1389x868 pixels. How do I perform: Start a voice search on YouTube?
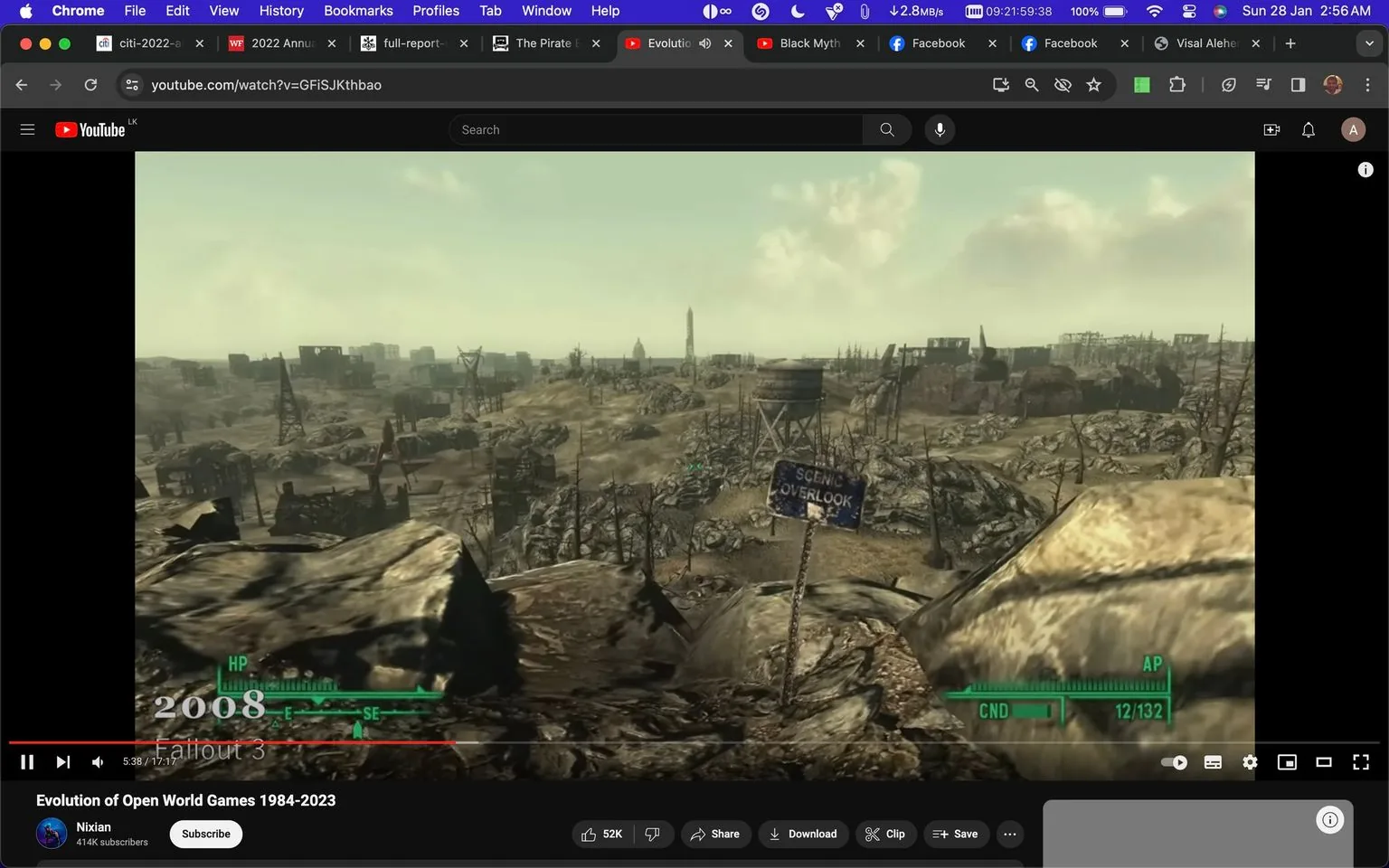940,129
